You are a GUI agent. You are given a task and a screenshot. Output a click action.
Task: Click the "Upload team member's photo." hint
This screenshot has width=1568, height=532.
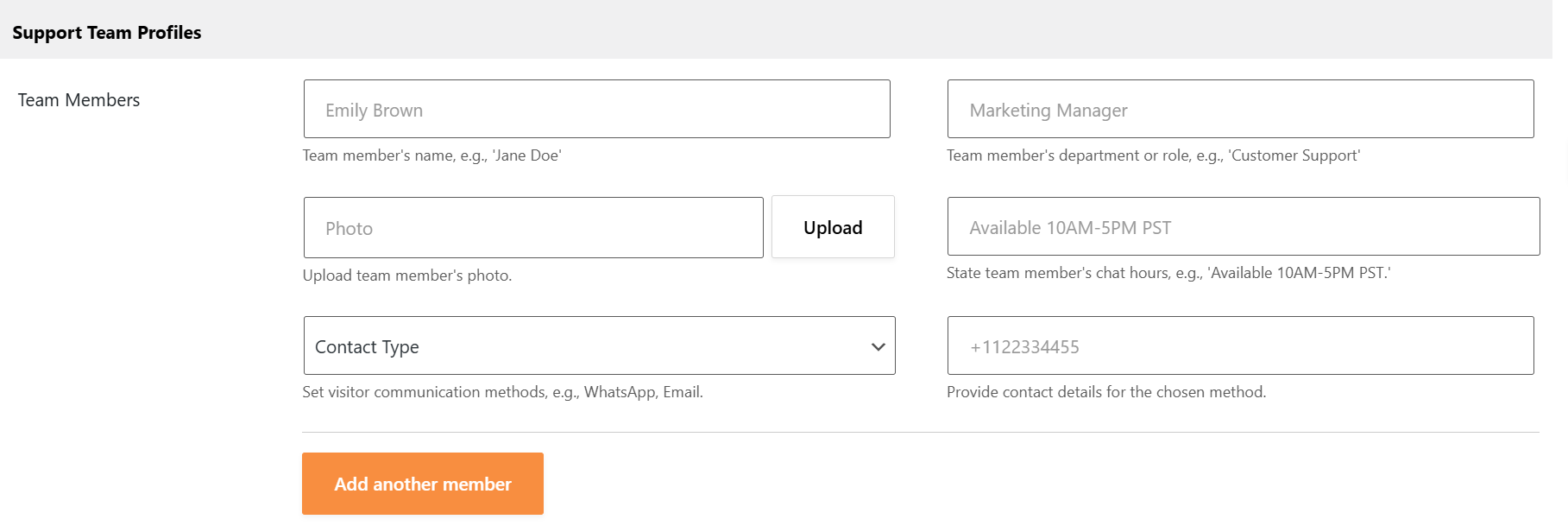[x=407, y=275]
